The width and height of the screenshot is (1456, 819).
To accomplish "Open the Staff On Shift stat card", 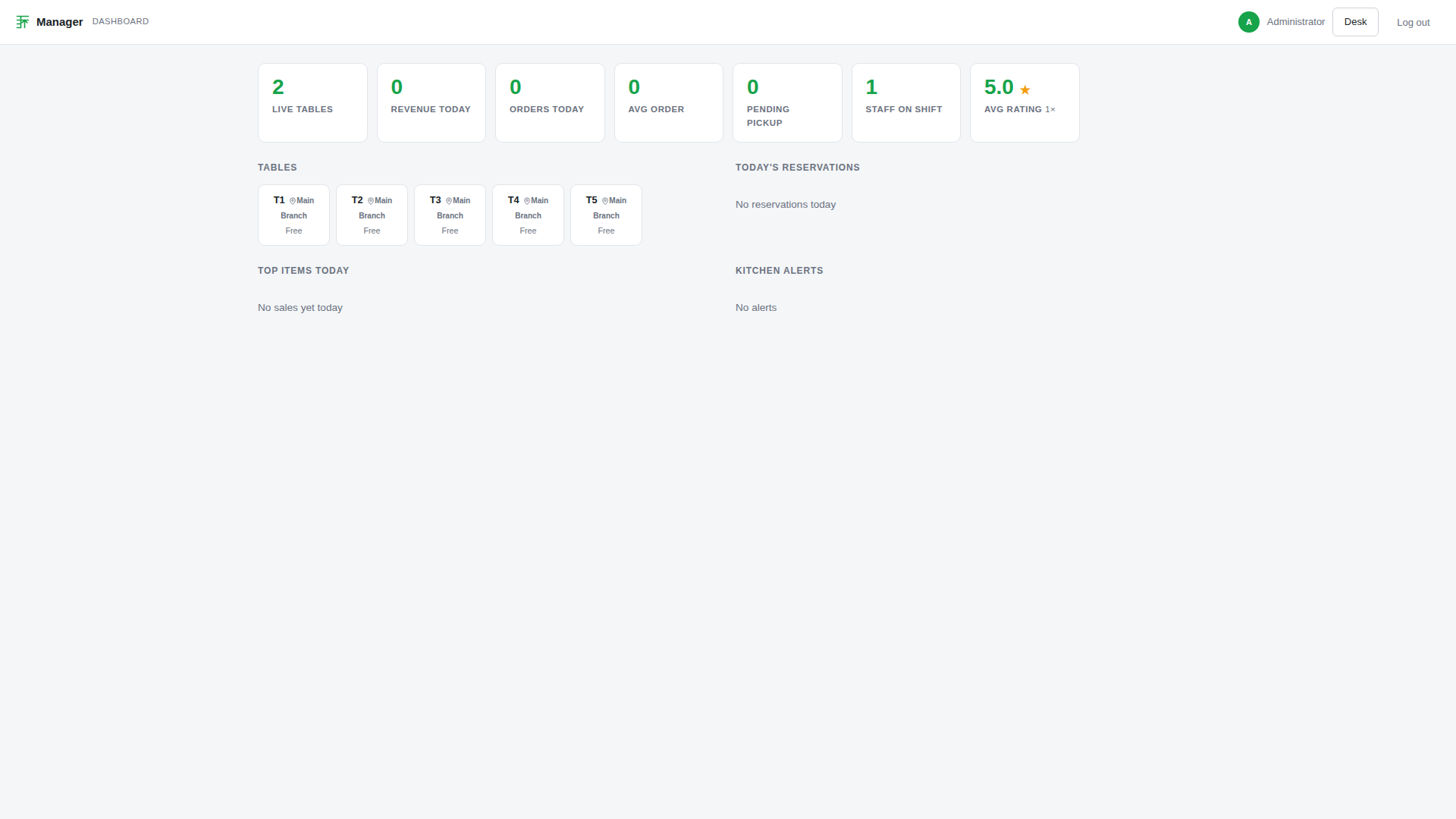I will click(x=906, y=102).
